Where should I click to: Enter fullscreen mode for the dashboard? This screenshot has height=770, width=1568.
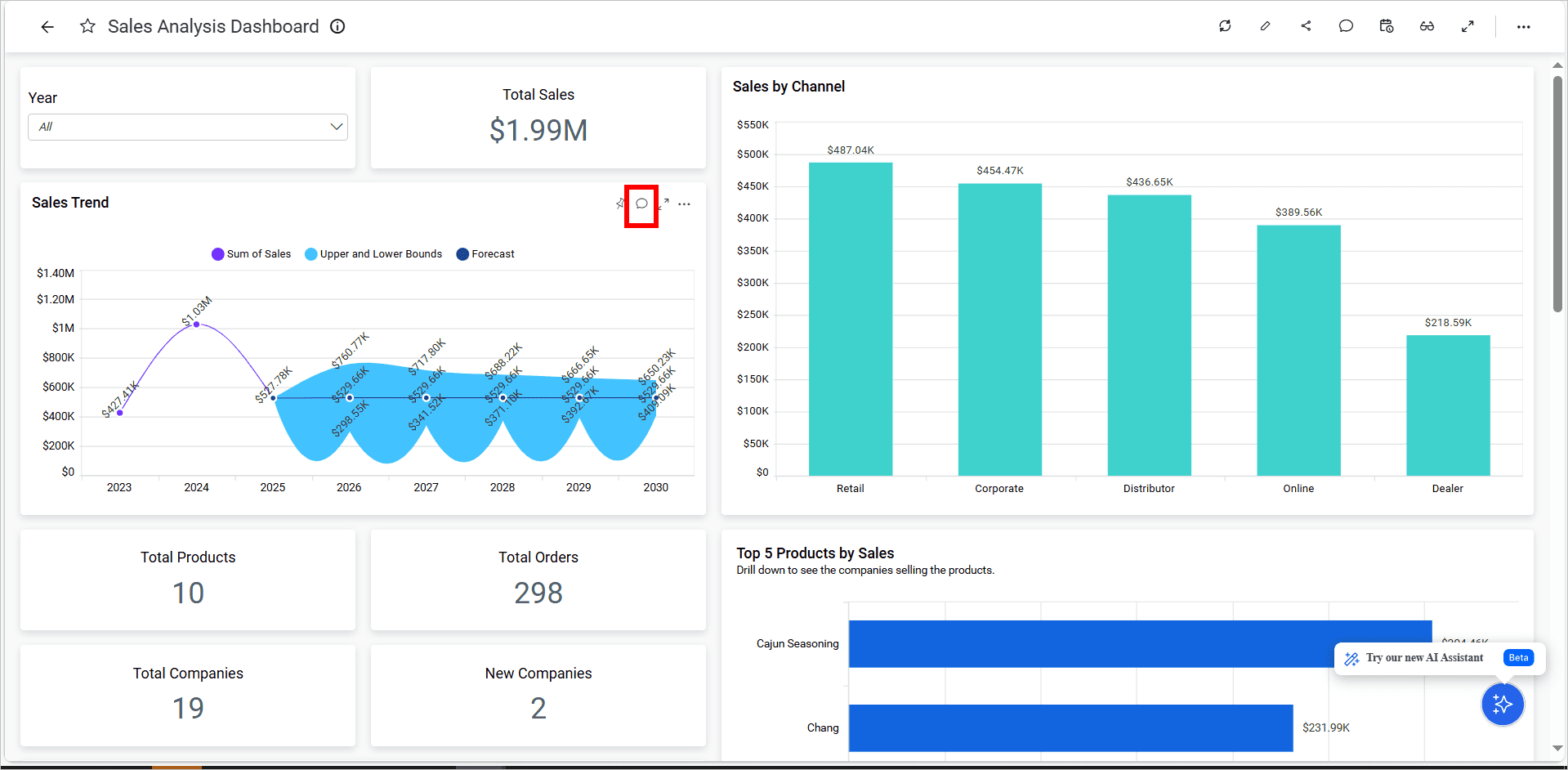1467,25
